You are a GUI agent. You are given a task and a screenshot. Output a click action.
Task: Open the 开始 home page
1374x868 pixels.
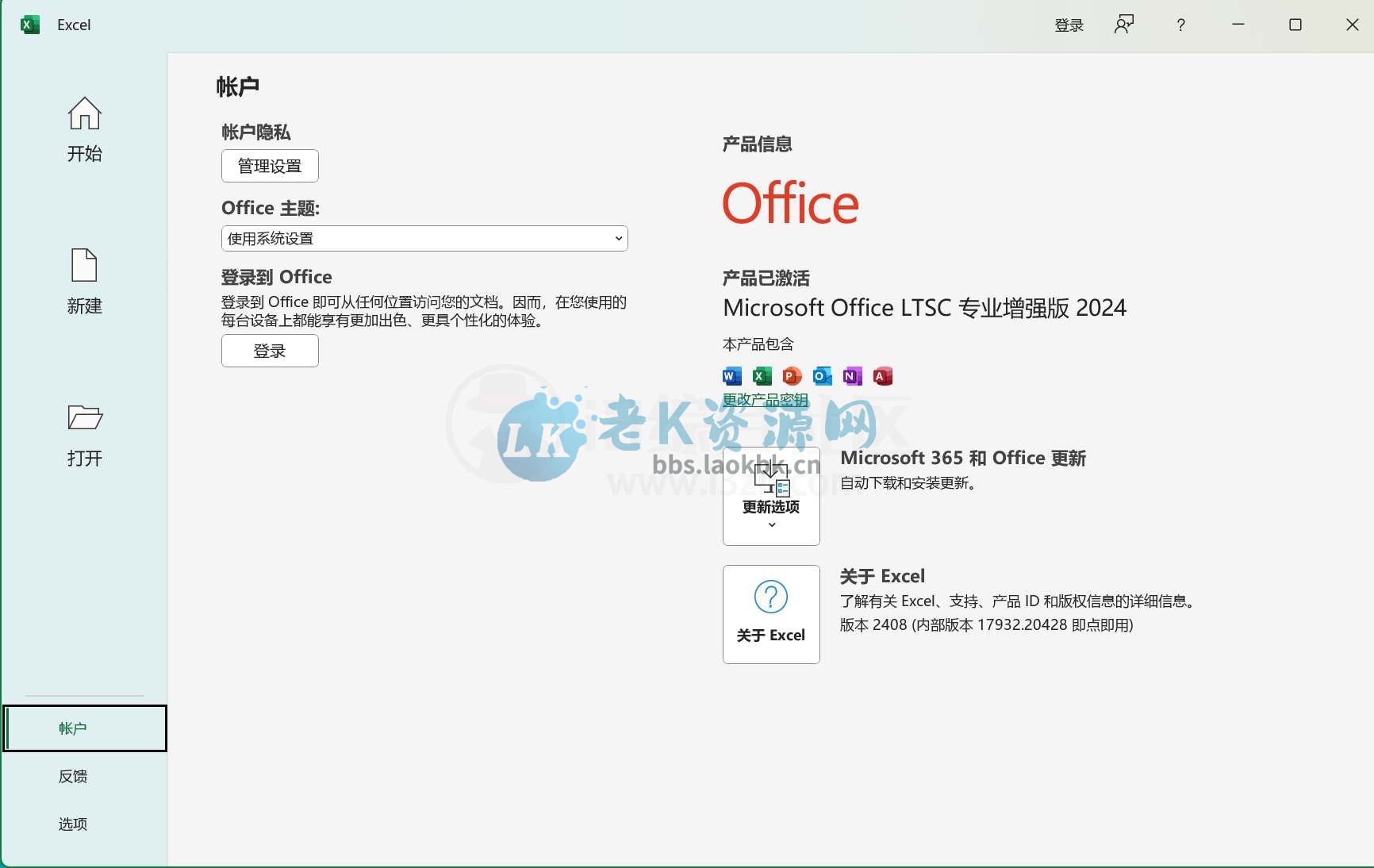[x=84, y=129]
